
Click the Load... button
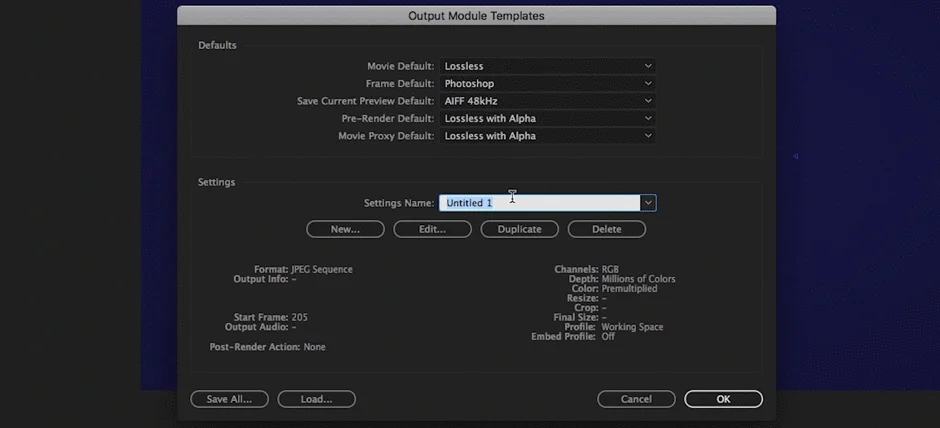tap(317, 399)
